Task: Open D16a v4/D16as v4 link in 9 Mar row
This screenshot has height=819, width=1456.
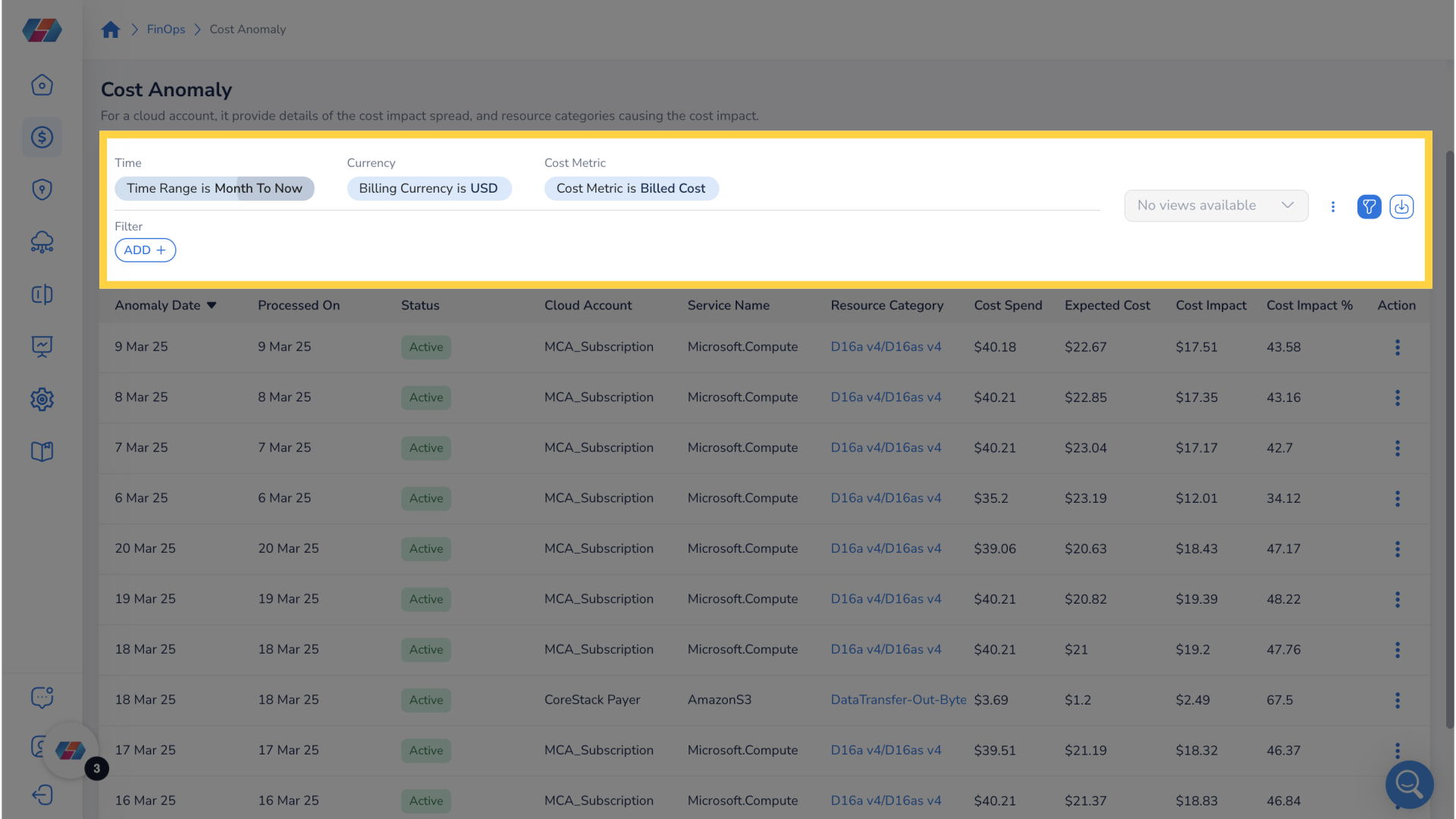Action: (x=886, y=347)
